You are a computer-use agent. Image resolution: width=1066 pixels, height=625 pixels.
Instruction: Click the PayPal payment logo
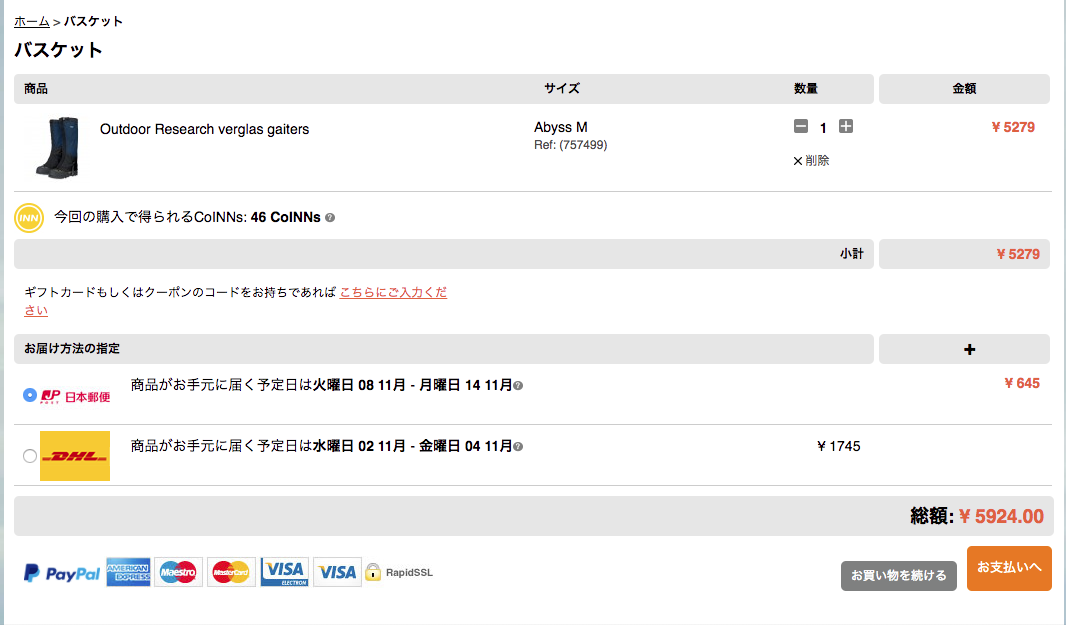click(62, 573)
